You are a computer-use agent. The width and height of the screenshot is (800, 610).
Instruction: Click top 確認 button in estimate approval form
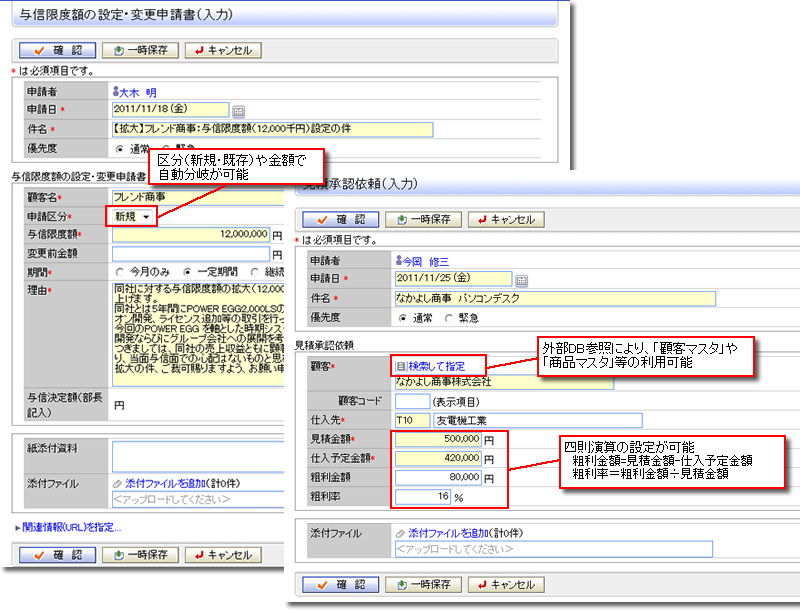click(340, 219)
